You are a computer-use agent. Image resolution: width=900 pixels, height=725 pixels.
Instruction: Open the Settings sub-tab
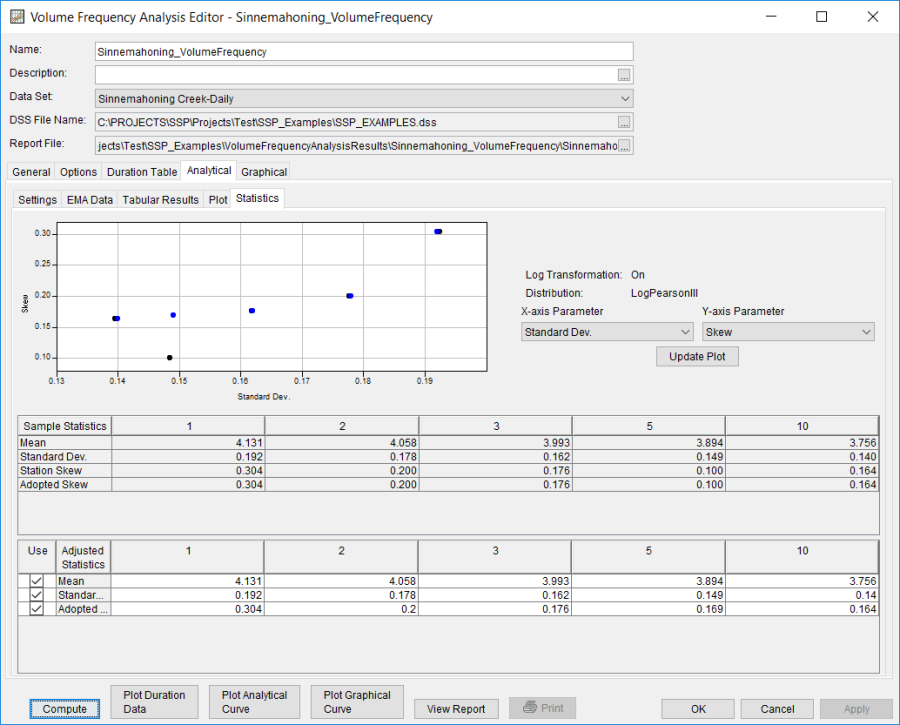coord(37,200)
